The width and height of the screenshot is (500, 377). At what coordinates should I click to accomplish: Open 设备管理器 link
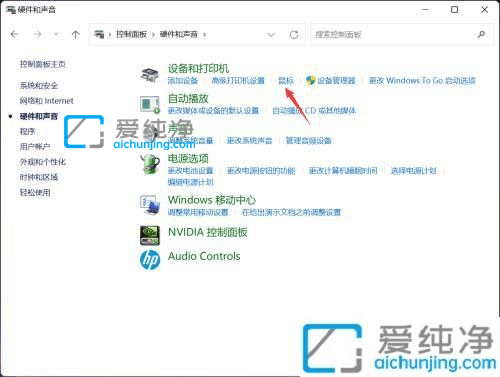[336, 81]
